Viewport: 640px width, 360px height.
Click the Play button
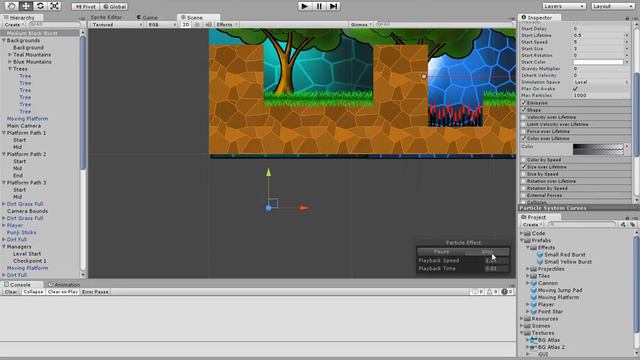click(304, 6)
